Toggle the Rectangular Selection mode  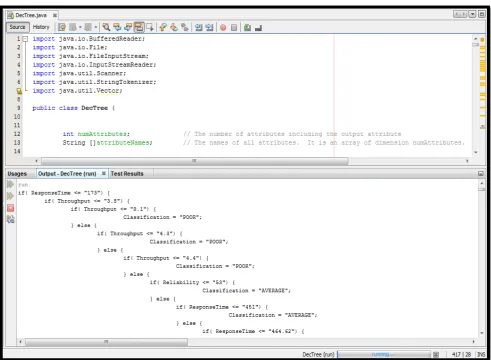point(150,27)
